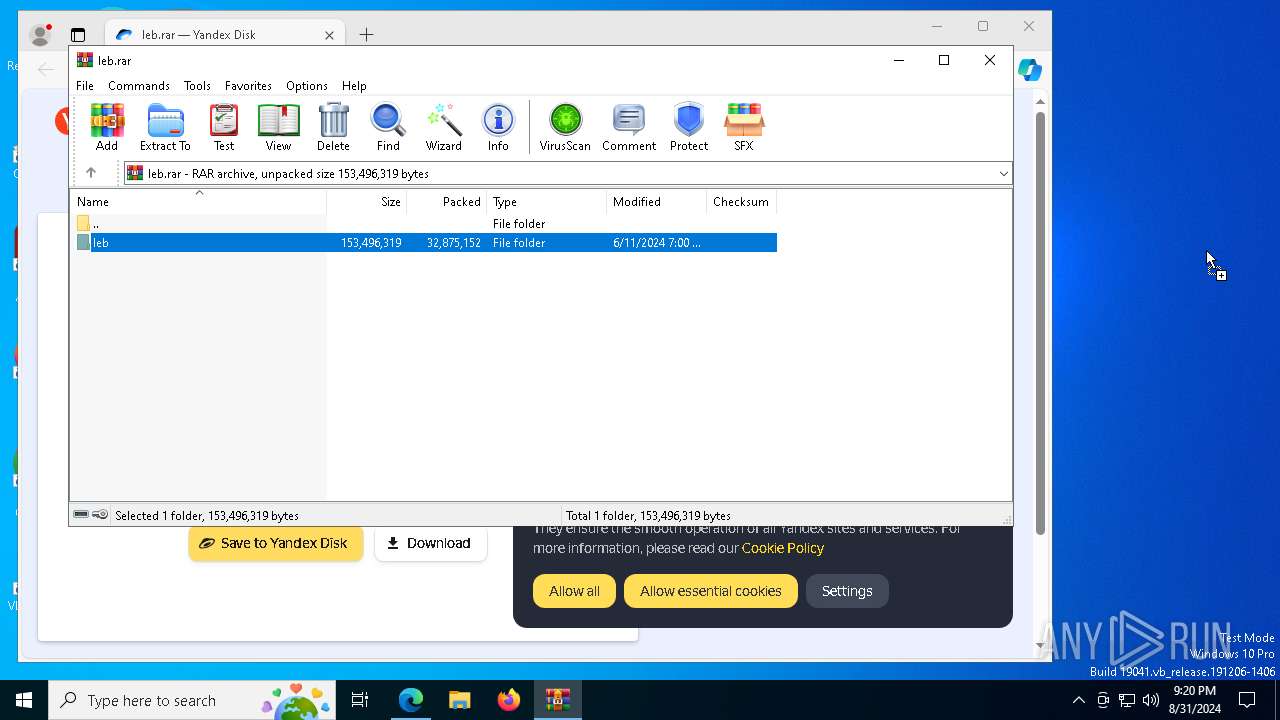Click the browser page vertical scrollbar
The image size is (1280, 720).
pos(1040,323)
